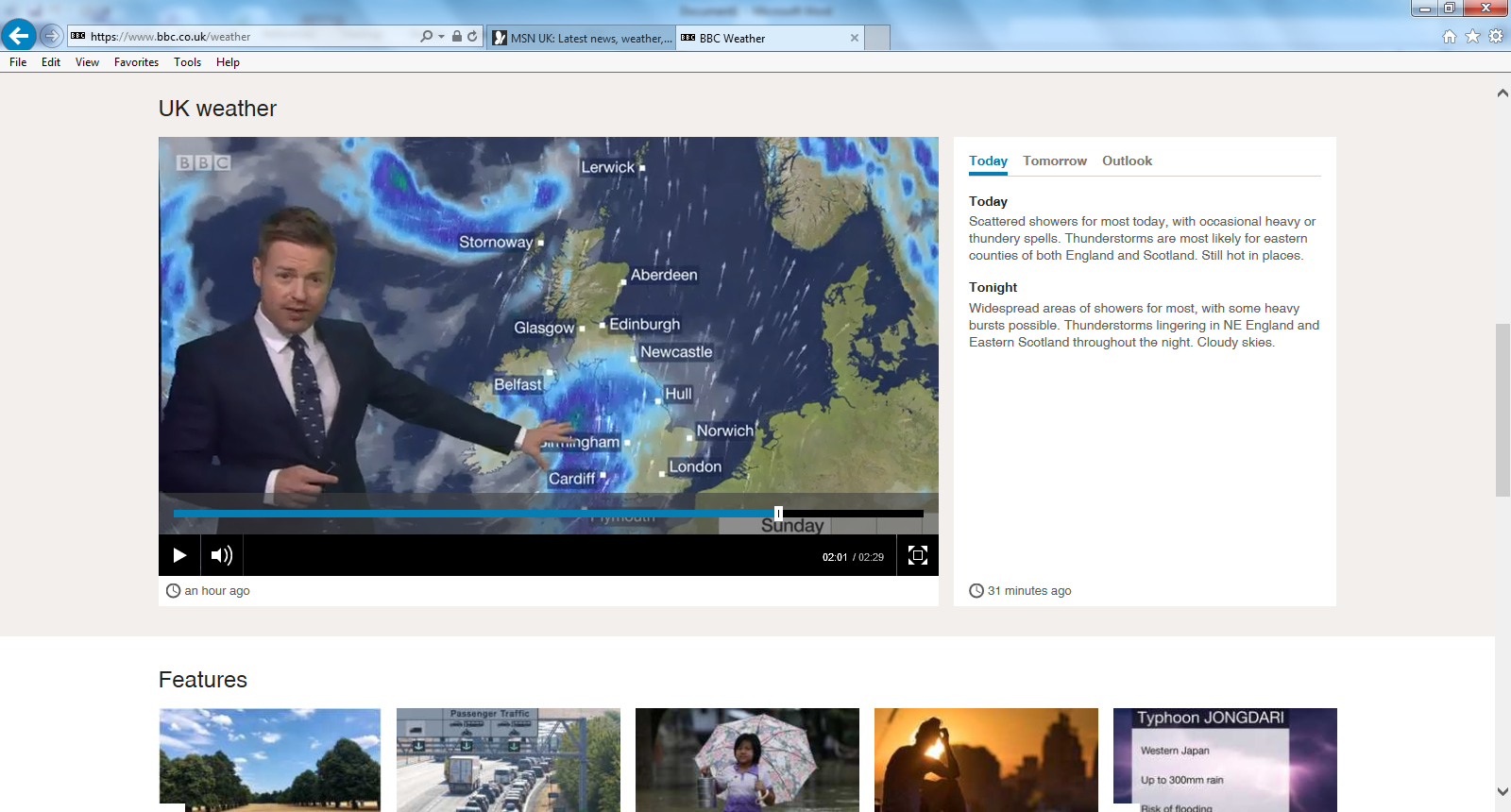This screenshot has width=1511, height=812.
Task: Open the Tools menu
Action: click(x=187, y=62)
